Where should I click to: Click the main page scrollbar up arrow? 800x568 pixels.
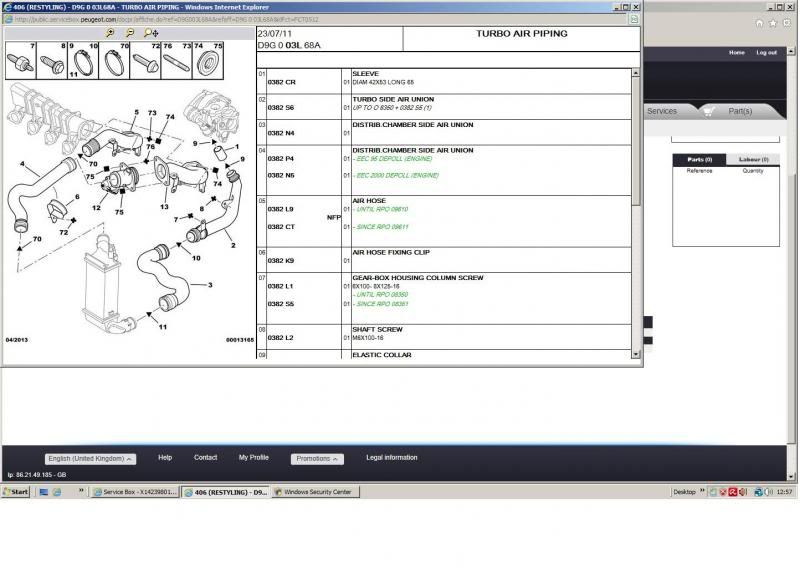pos(791,51)
